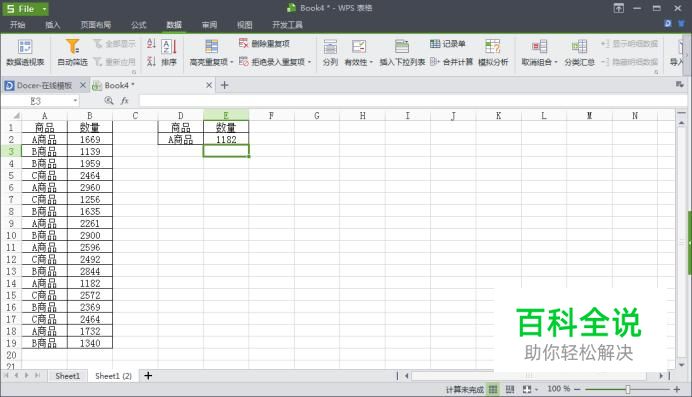Click 合并计算 consolidate

point(451,62)
